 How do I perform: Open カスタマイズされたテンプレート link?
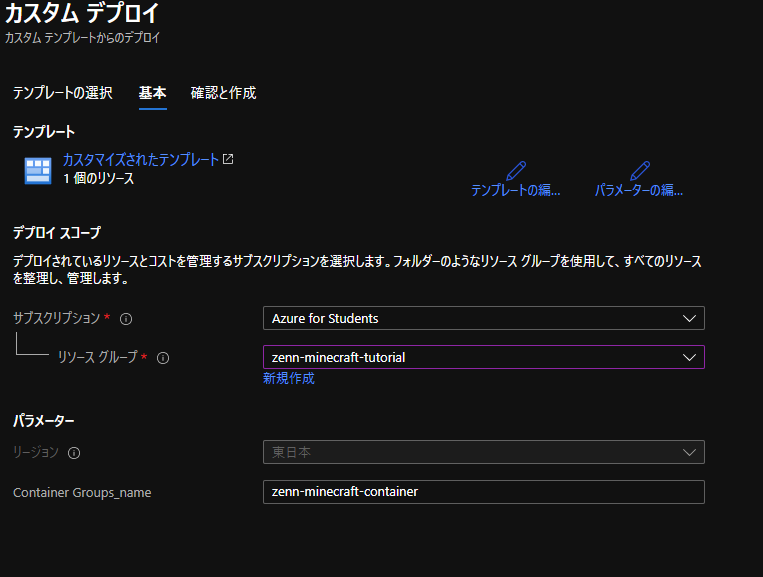point(141,160)
